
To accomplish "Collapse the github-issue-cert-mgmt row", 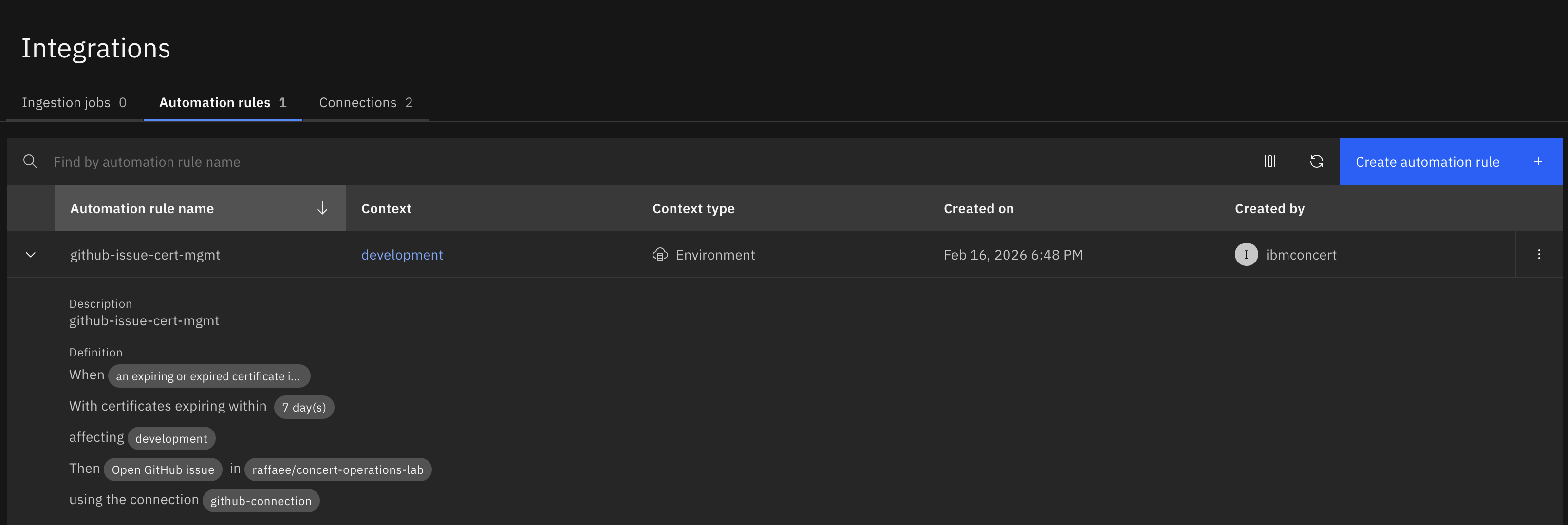I will coord(30,255).
